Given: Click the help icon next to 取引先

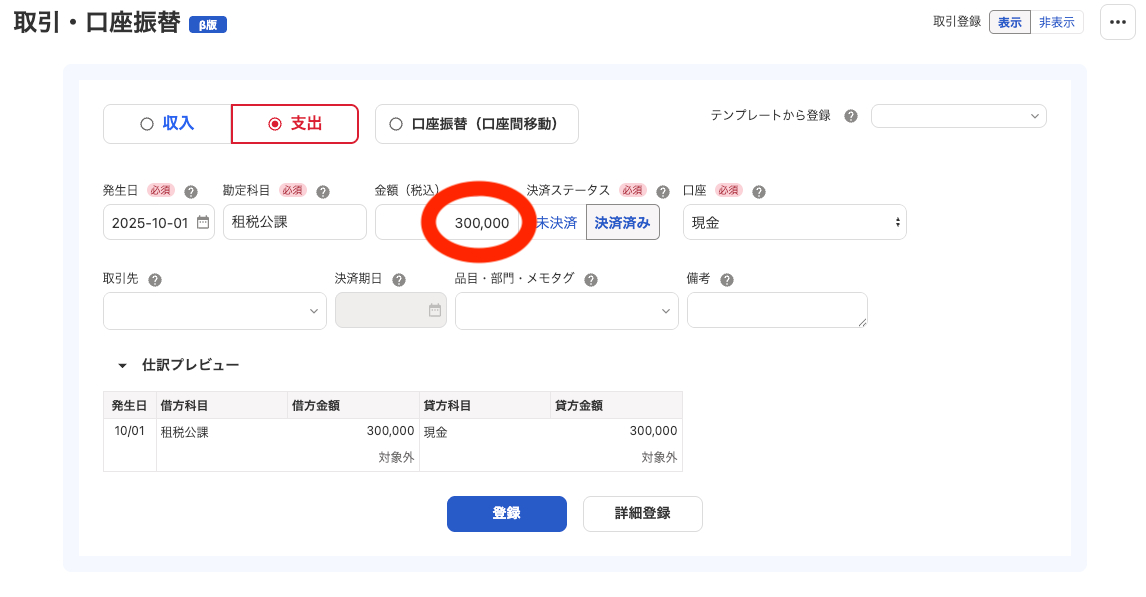Looking at the screenshot, I should (152, 278).
